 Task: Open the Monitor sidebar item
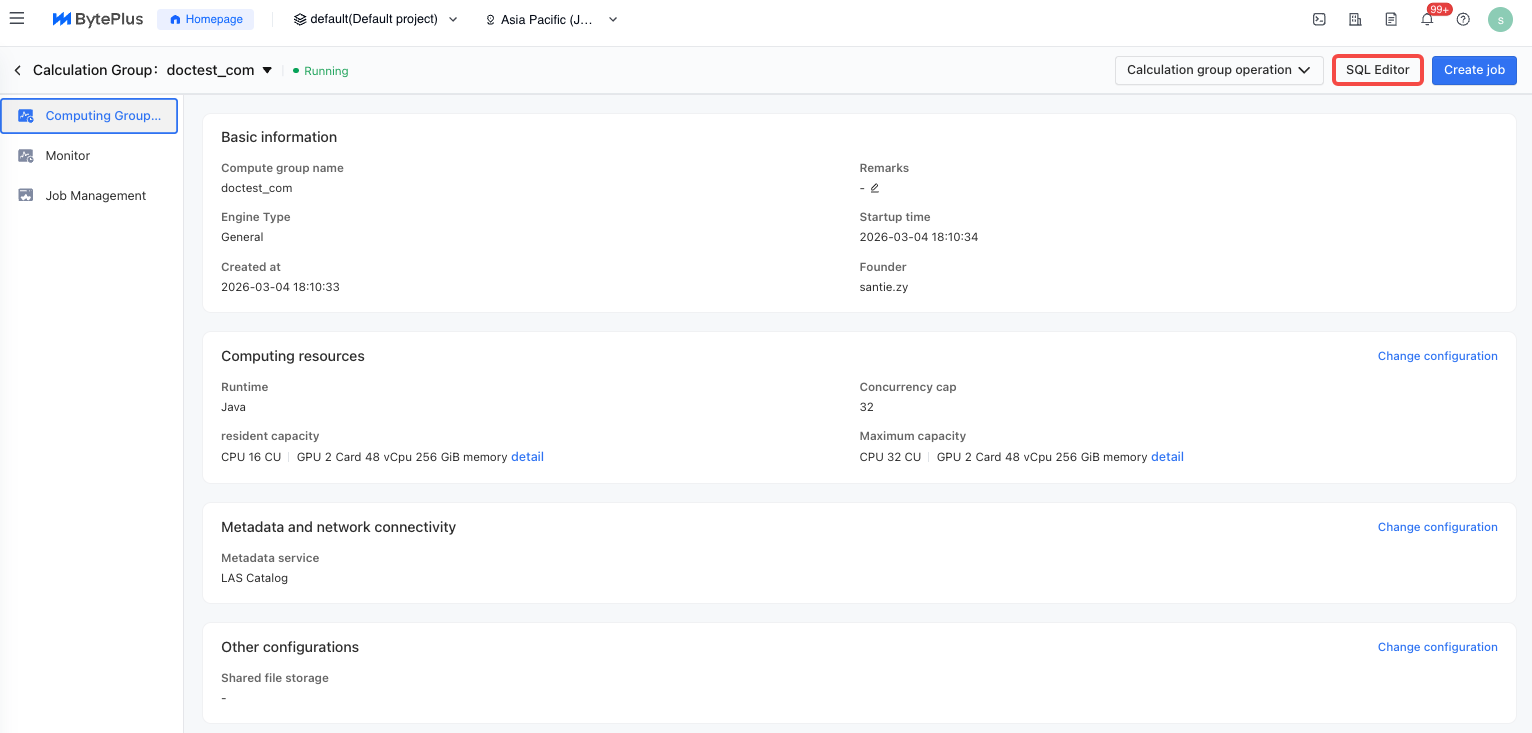tap(68, 156)
